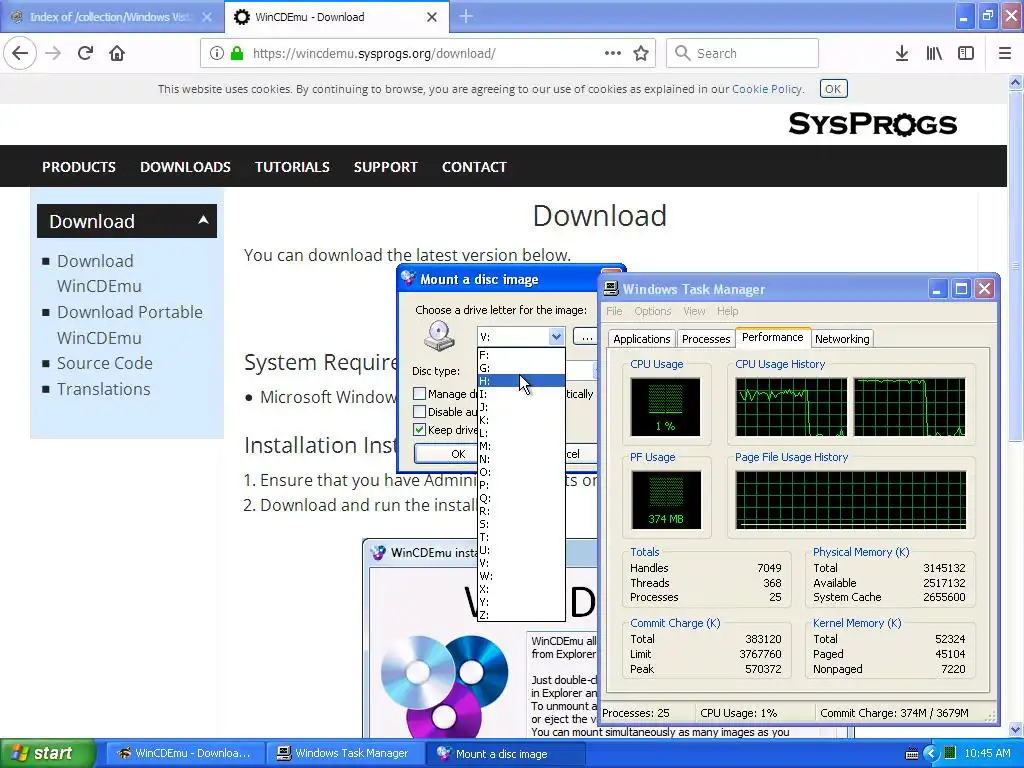Switch to the Applications tab
The width and height of the screenshot is (1024, 768).
point(641,339)
